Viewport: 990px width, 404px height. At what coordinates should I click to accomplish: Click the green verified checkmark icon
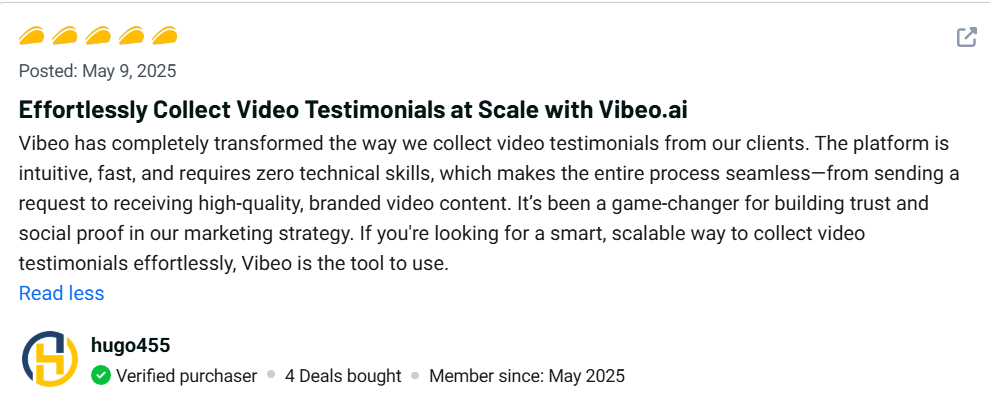(100, 376)
